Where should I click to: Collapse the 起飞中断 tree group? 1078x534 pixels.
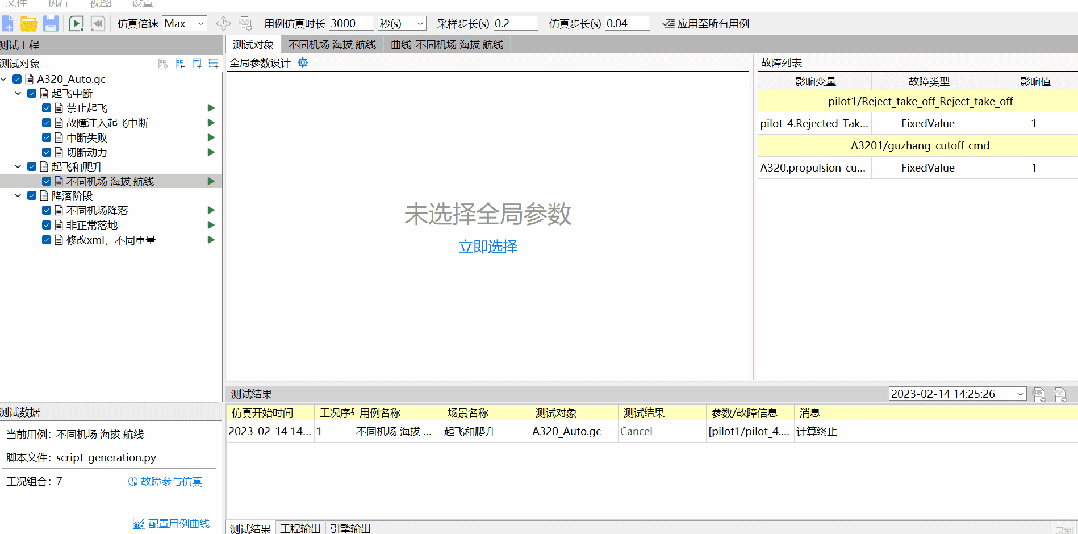pyautogui.click(x=19, y=93)
